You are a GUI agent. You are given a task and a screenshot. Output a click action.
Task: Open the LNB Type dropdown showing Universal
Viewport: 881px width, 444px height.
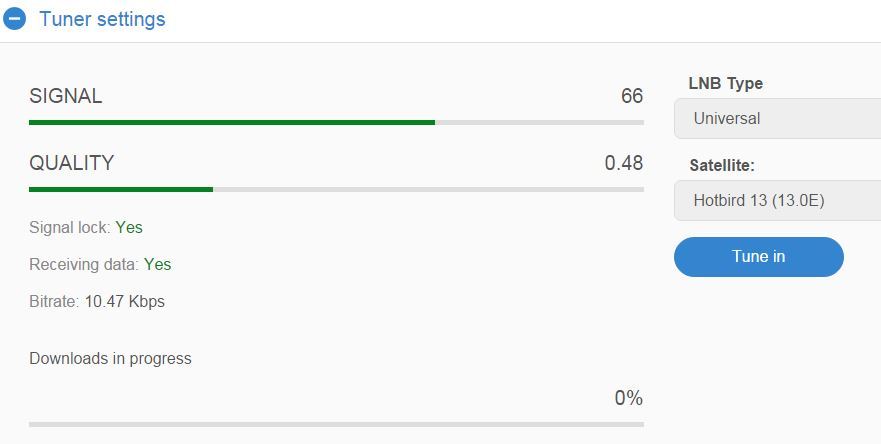pos(778,119)
